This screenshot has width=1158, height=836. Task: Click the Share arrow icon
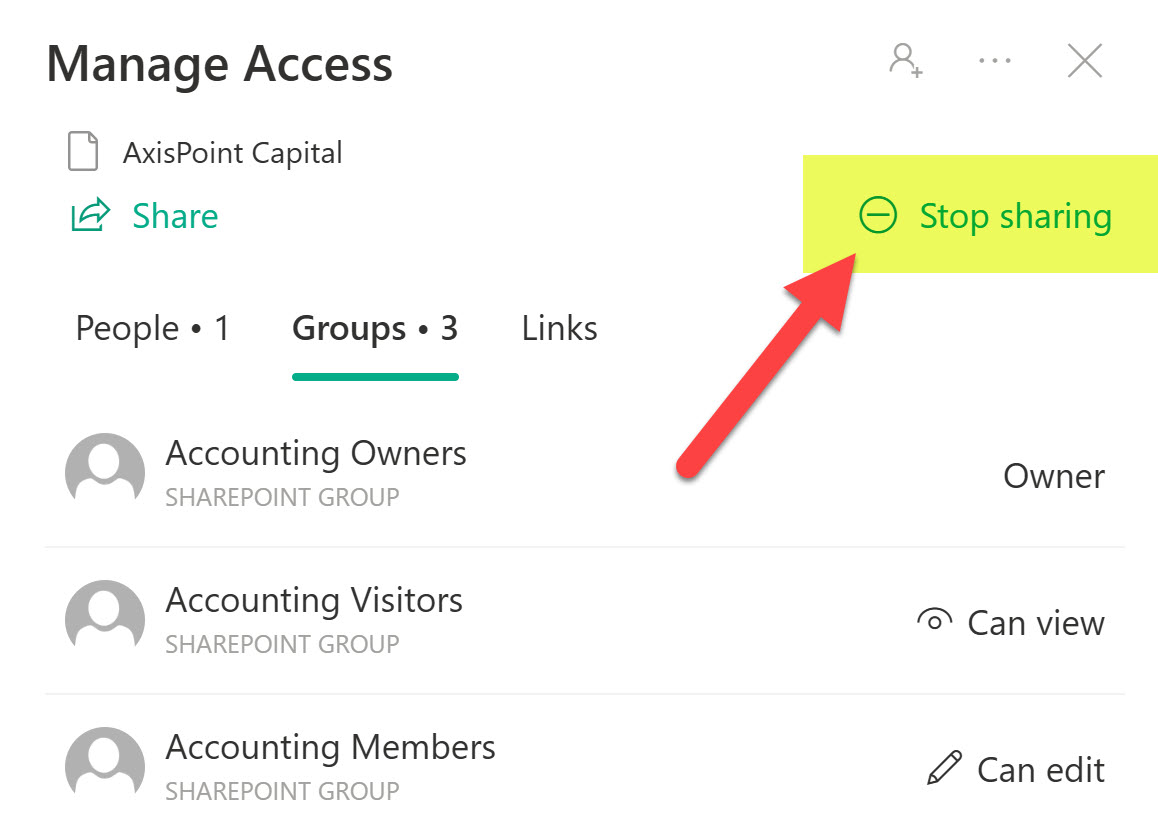click(90, 216)
